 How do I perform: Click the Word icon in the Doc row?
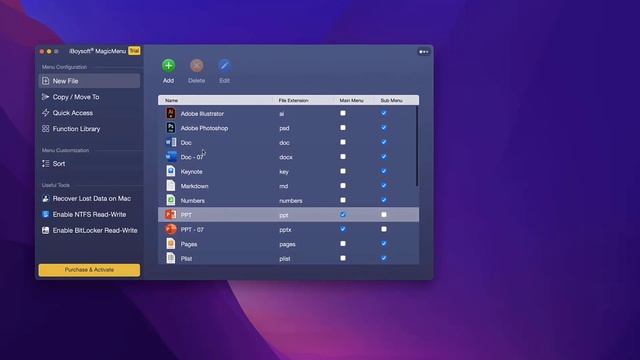pyautogui.click(x=171, y=142)
